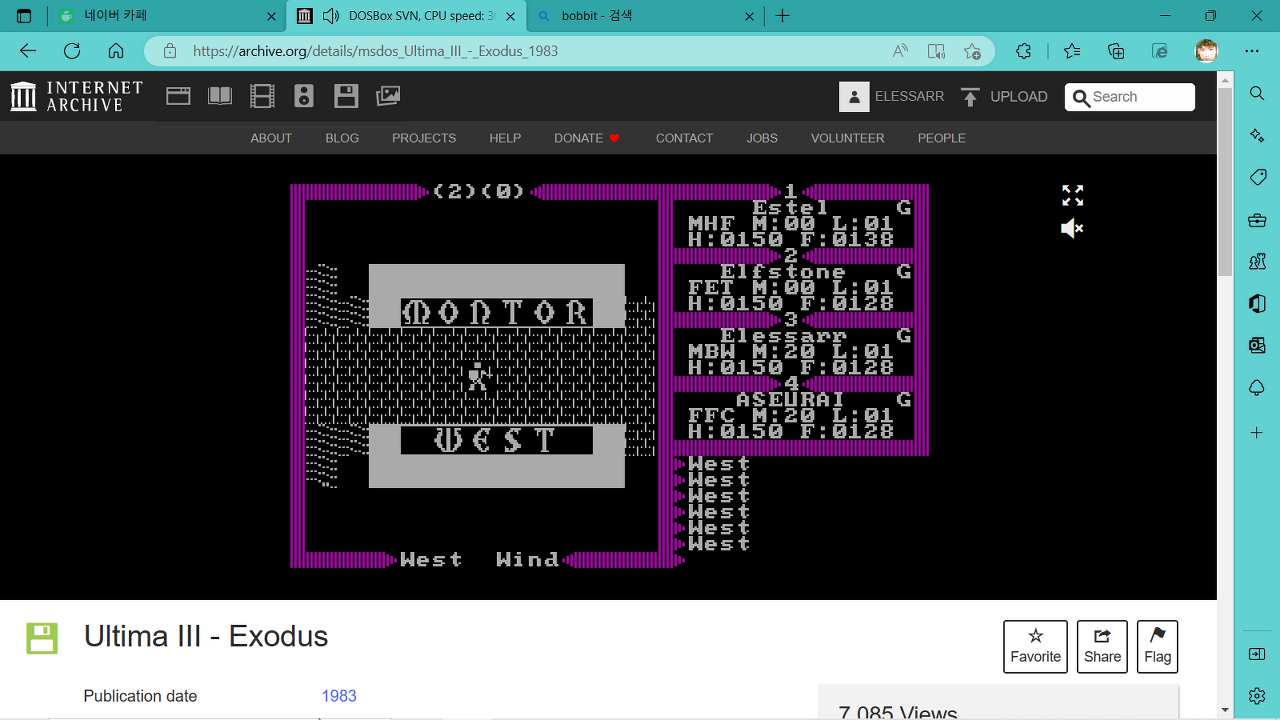Toggle the emulator mute speaker icon
This screenshot has height=720, width=1280.
[1072, 229]
